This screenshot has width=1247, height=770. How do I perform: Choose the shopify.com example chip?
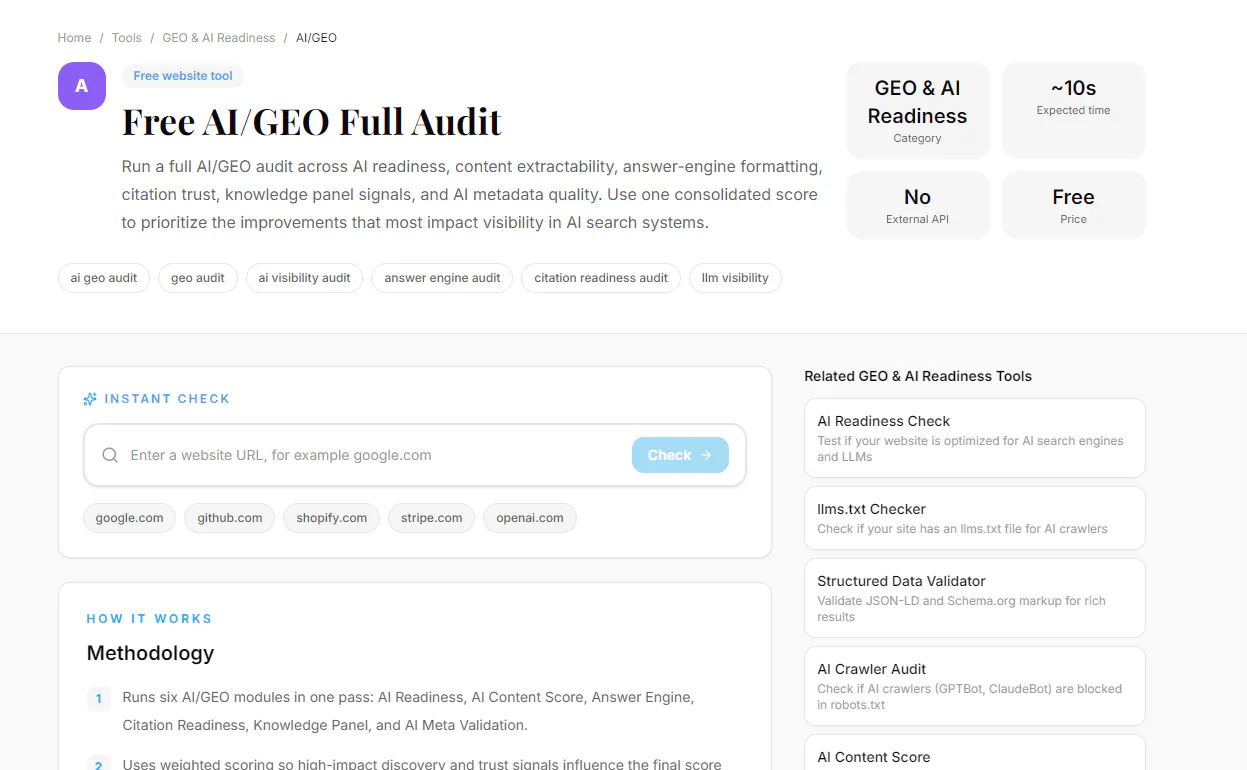(x=332, y=518)
